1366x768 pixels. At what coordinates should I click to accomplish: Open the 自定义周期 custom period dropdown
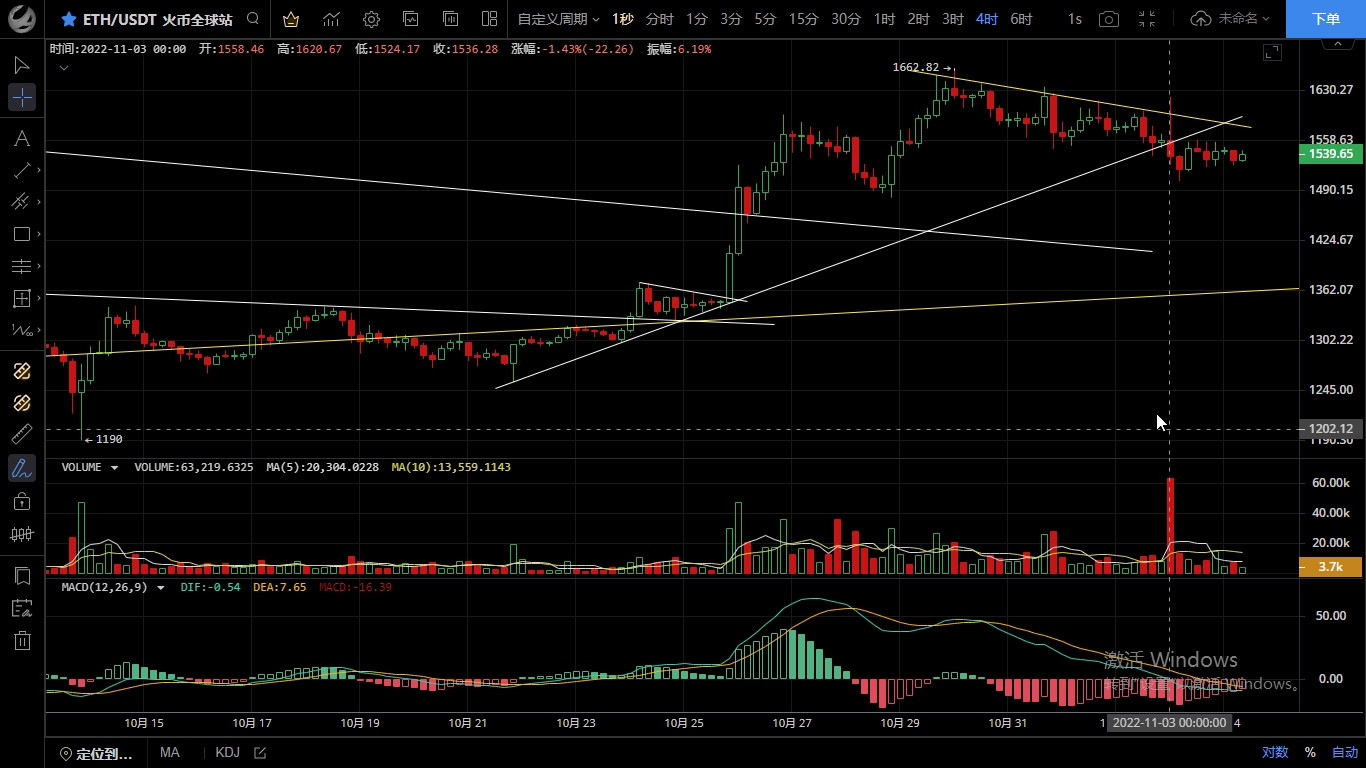(x=558, y=19)
